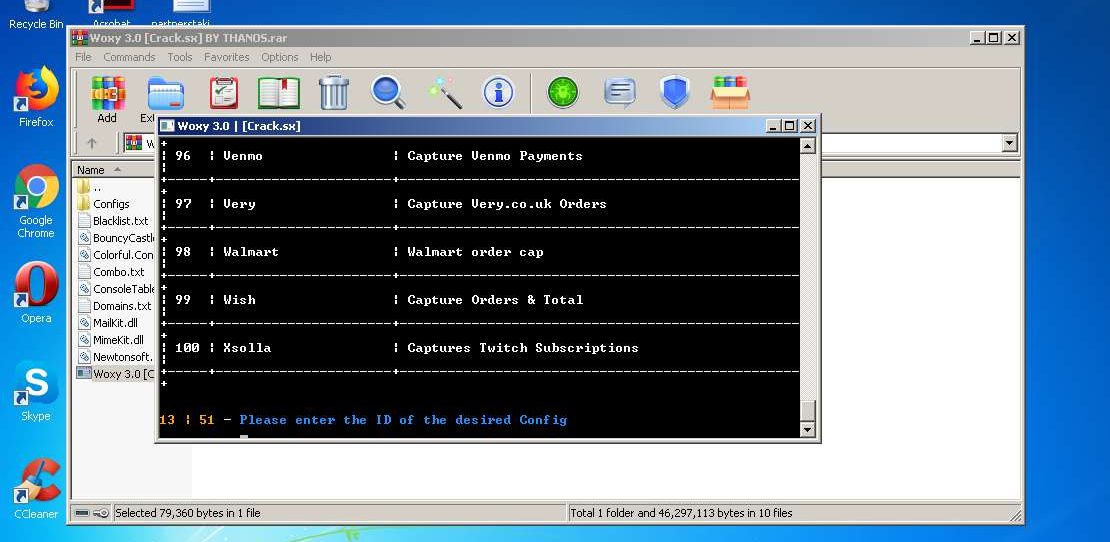Open the File menu

(83, 57)
